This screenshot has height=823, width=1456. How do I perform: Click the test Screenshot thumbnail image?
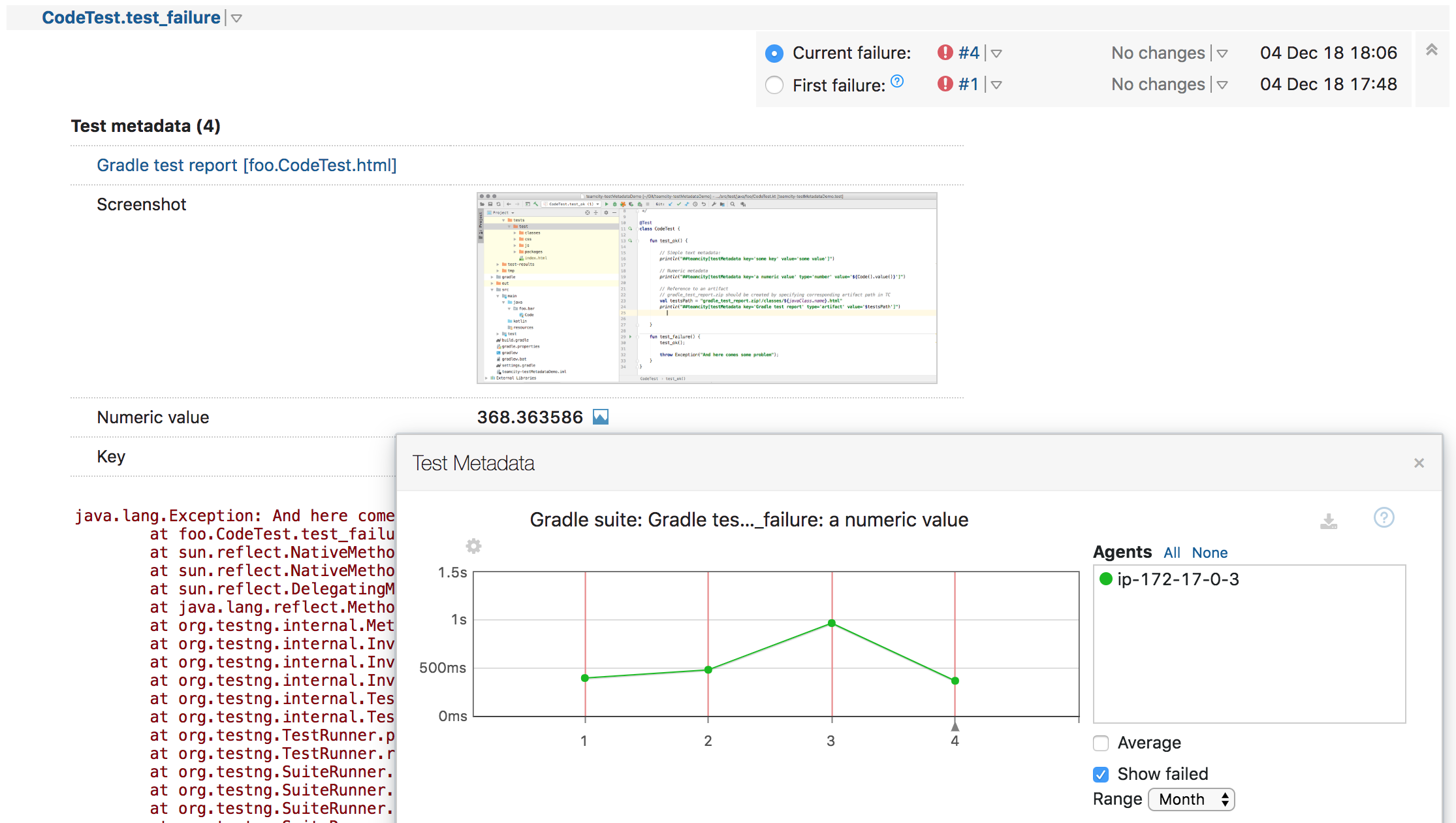coord(707,288)
